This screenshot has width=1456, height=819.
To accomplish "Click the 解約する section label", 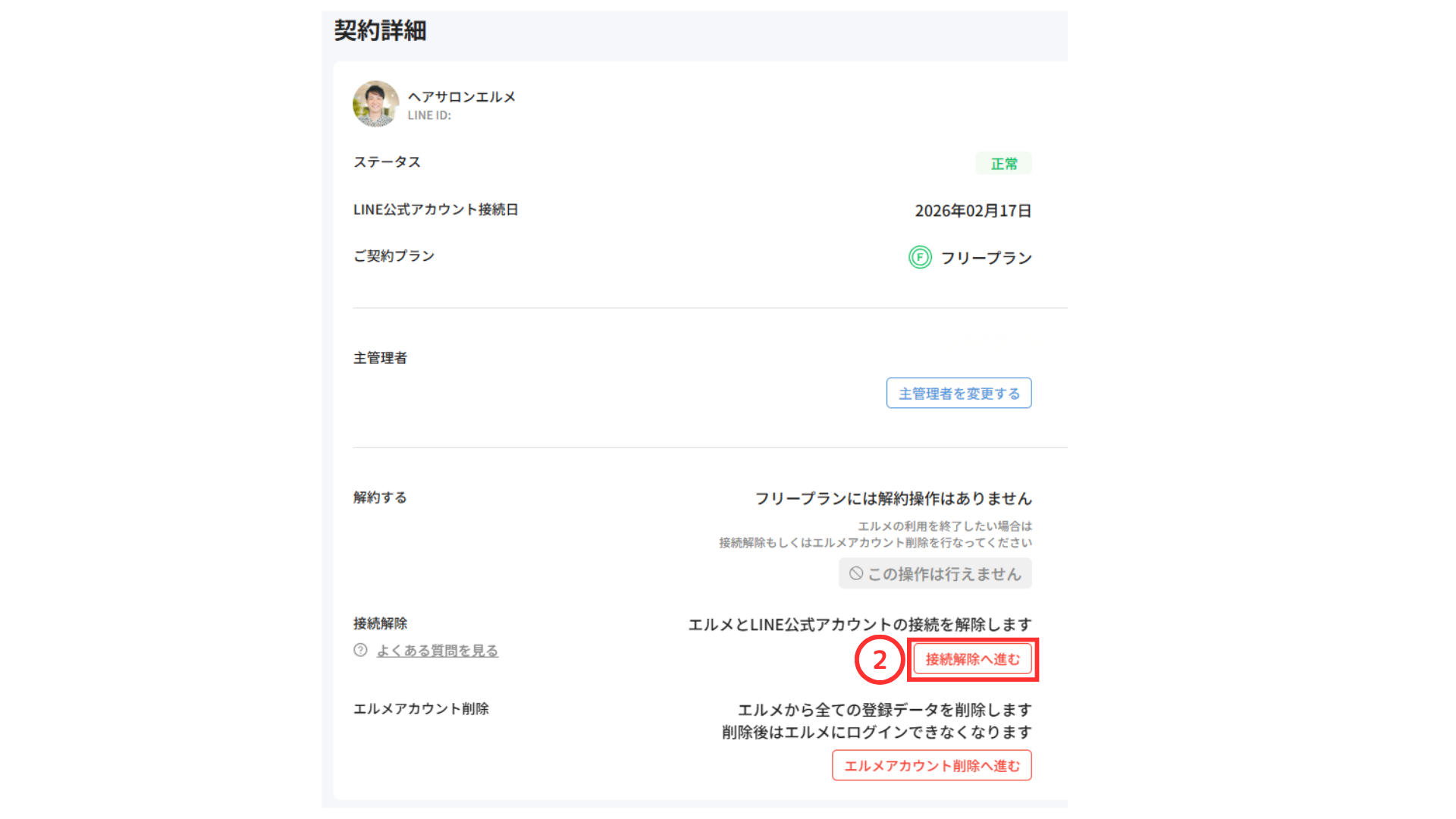I will pos(380,497).
